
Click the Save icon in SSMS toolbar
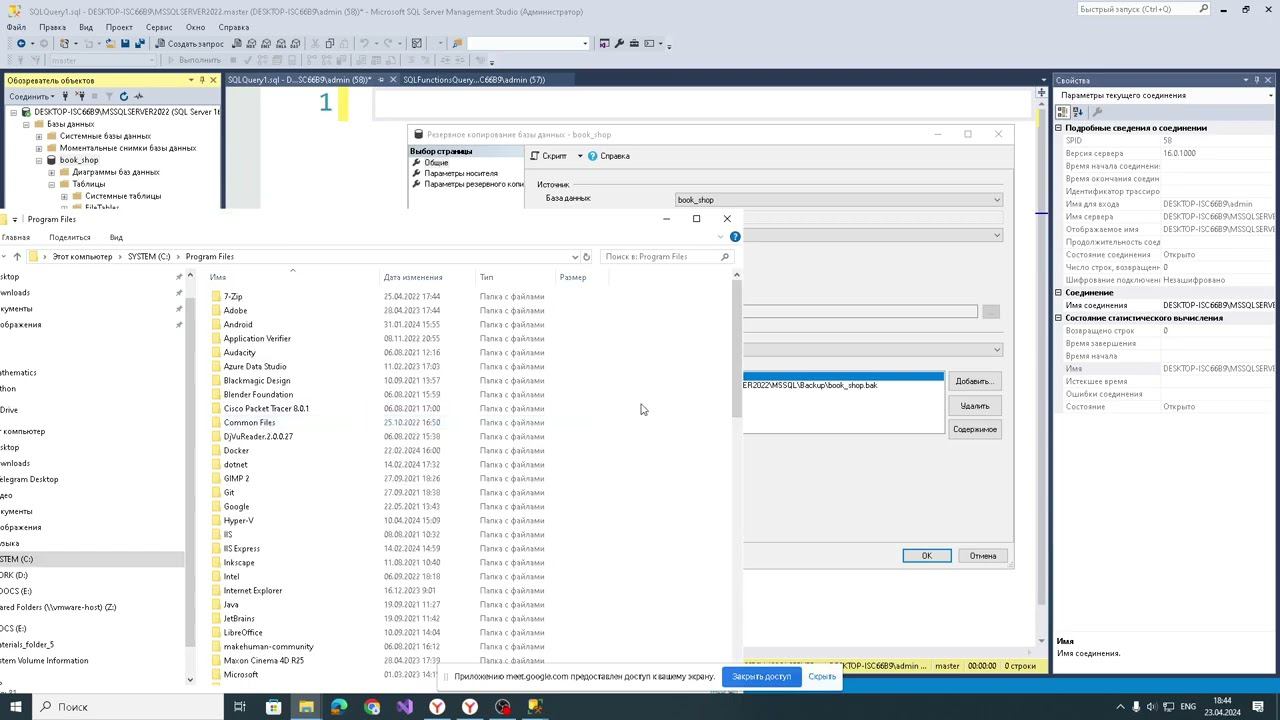(x=125, y=44)
